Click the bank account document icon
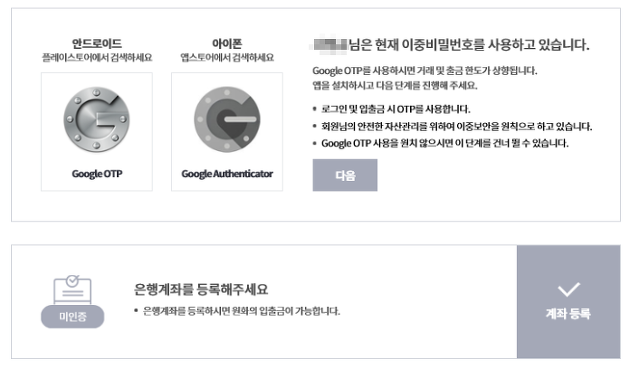The width and height of the screenshot is (630, 370). click(72, 289)
